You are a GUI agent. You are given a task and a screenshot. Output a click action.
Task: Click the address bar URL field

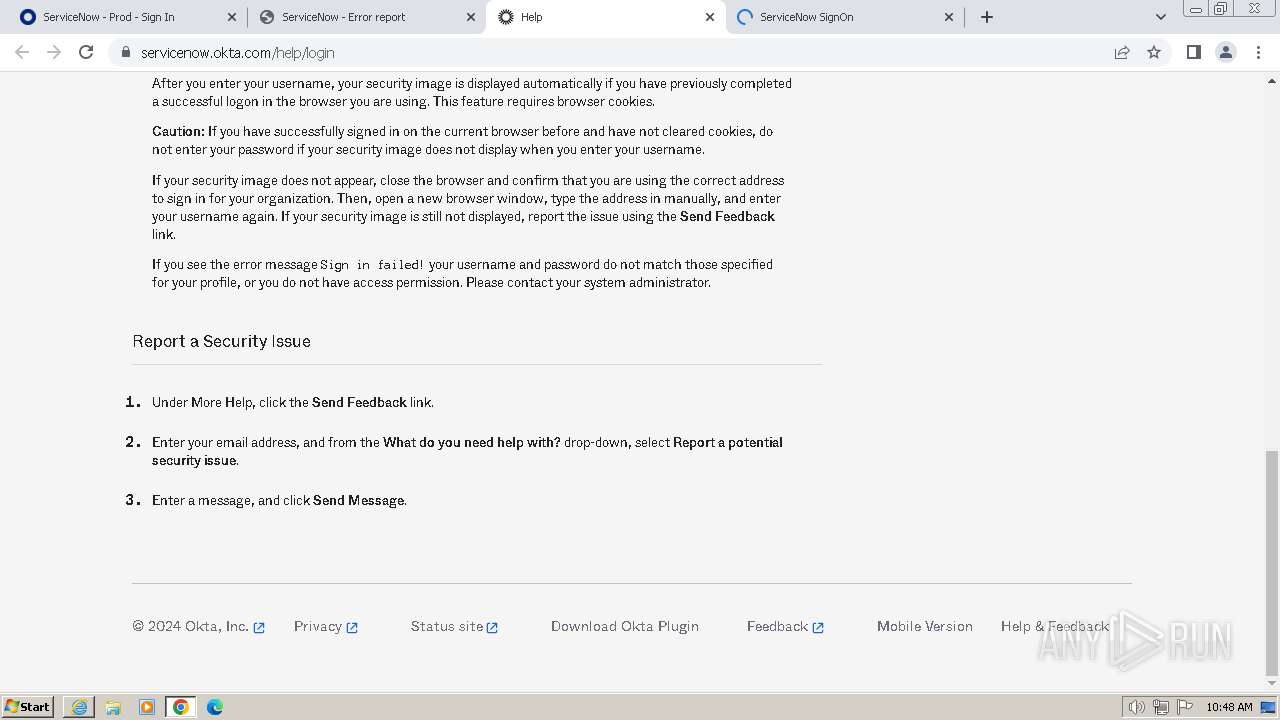click(x=600, y=53)
